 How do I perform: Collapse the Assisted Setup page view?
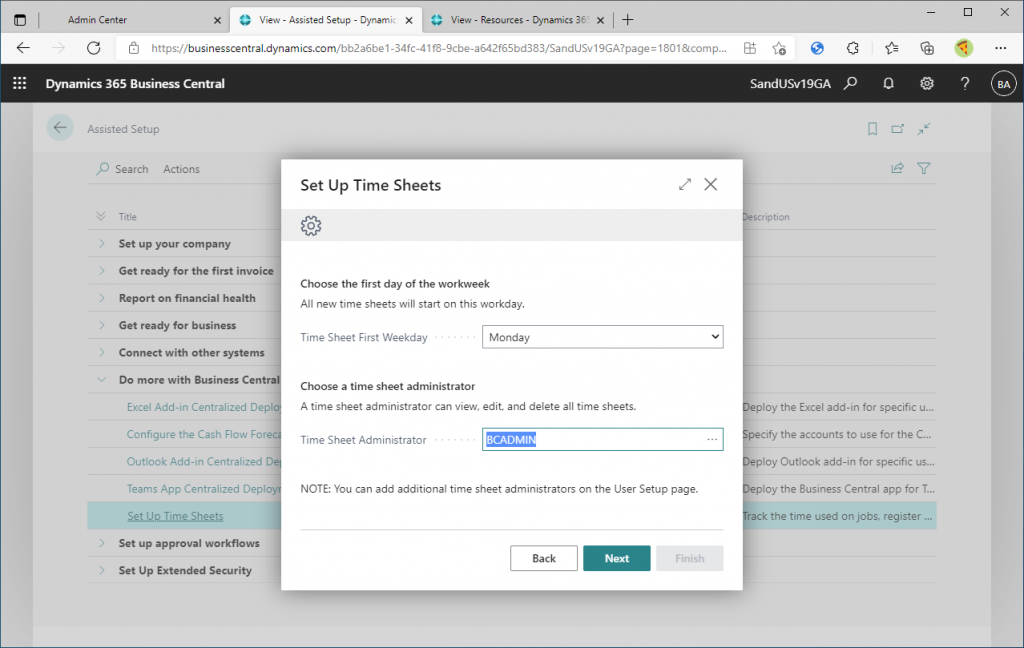[x=923, y=129]
